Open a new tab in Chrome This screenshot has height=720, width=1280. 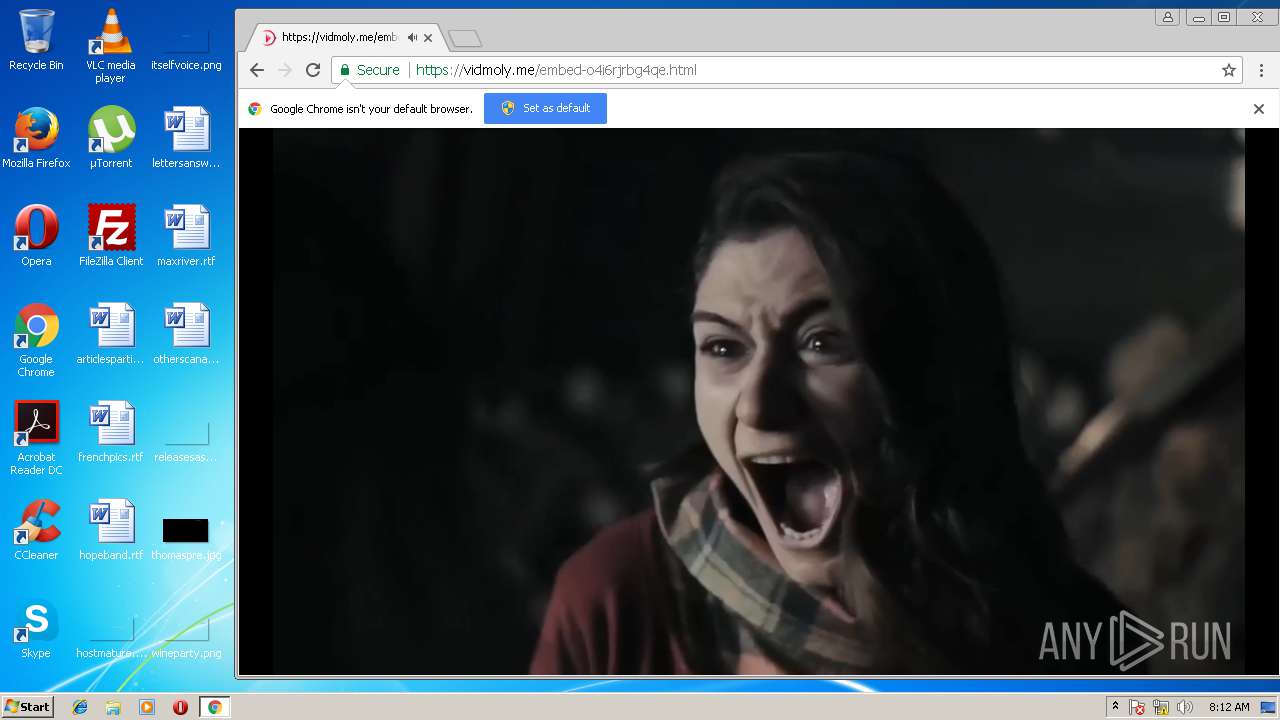point(465,39)
